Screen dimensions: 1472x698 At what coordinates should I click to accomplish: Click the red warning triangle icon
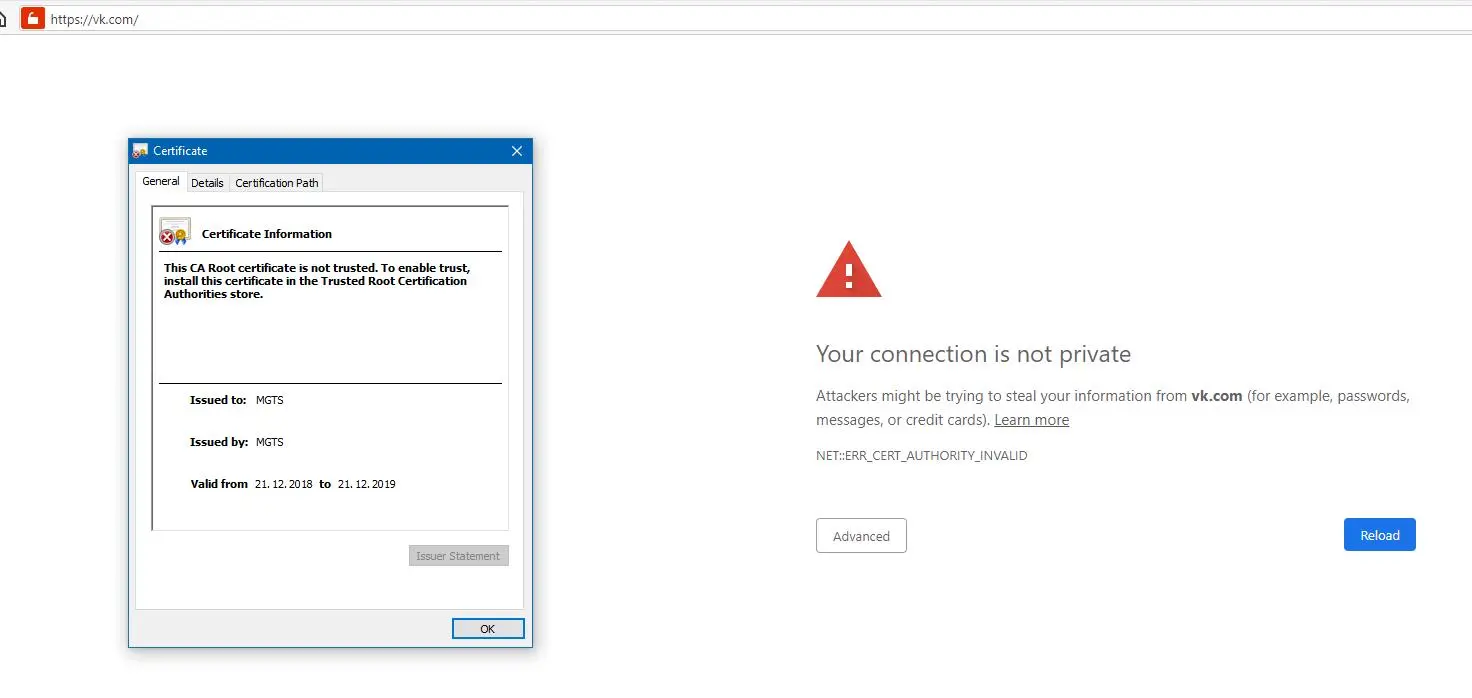849,269
